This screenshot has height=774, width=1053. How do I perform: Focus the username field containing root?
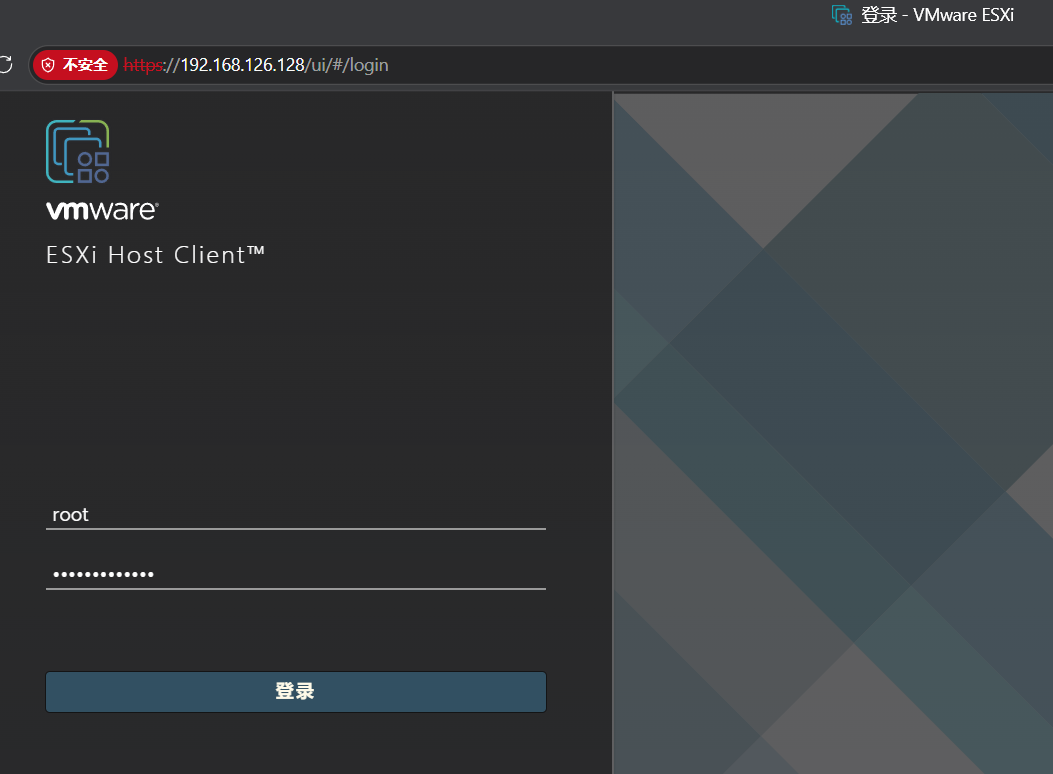pos(295,515)
